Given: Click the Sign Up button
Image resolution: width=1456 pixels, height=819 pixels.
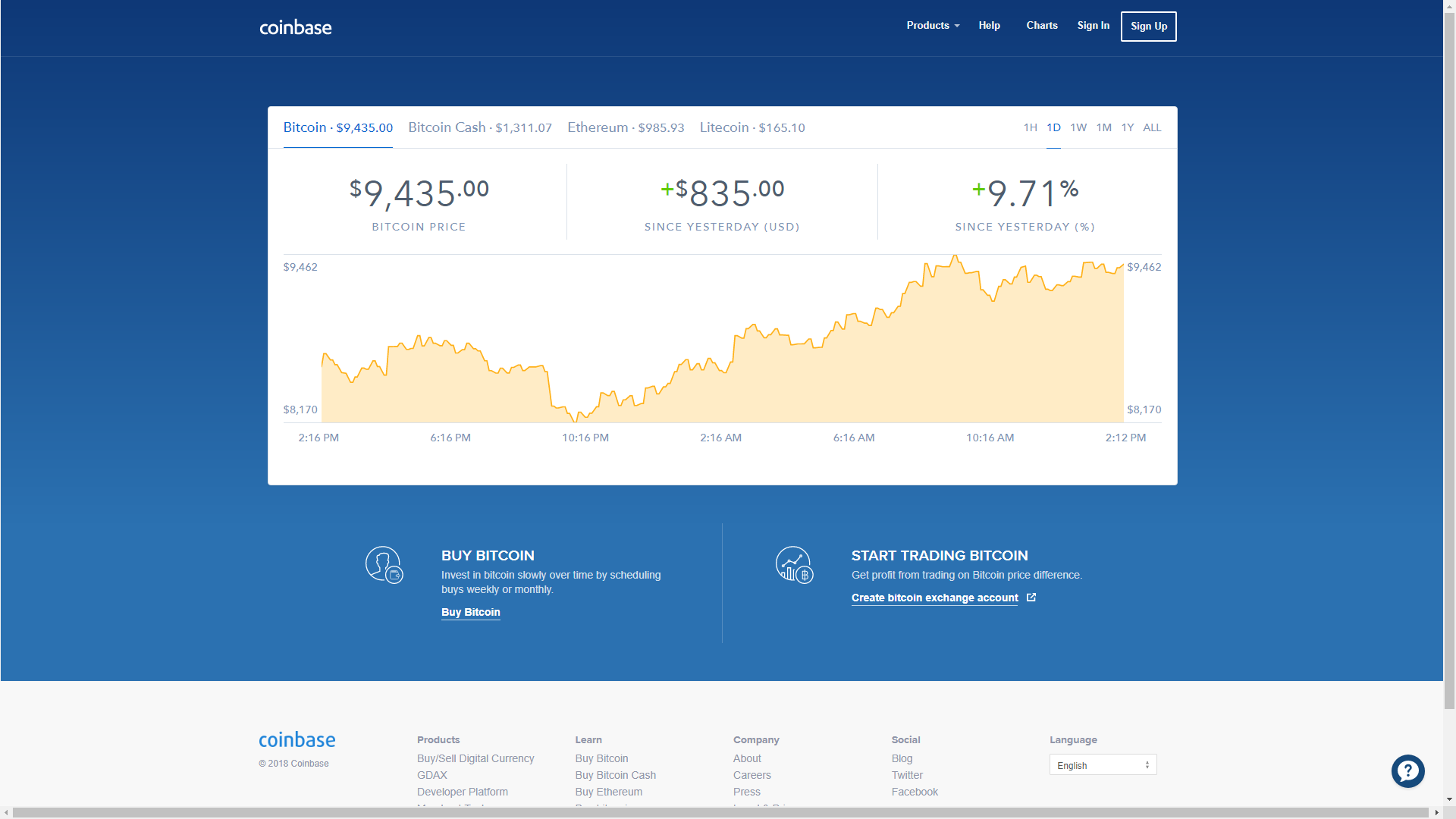Looking at the screenshot, I should click(x=1148, y=27).
